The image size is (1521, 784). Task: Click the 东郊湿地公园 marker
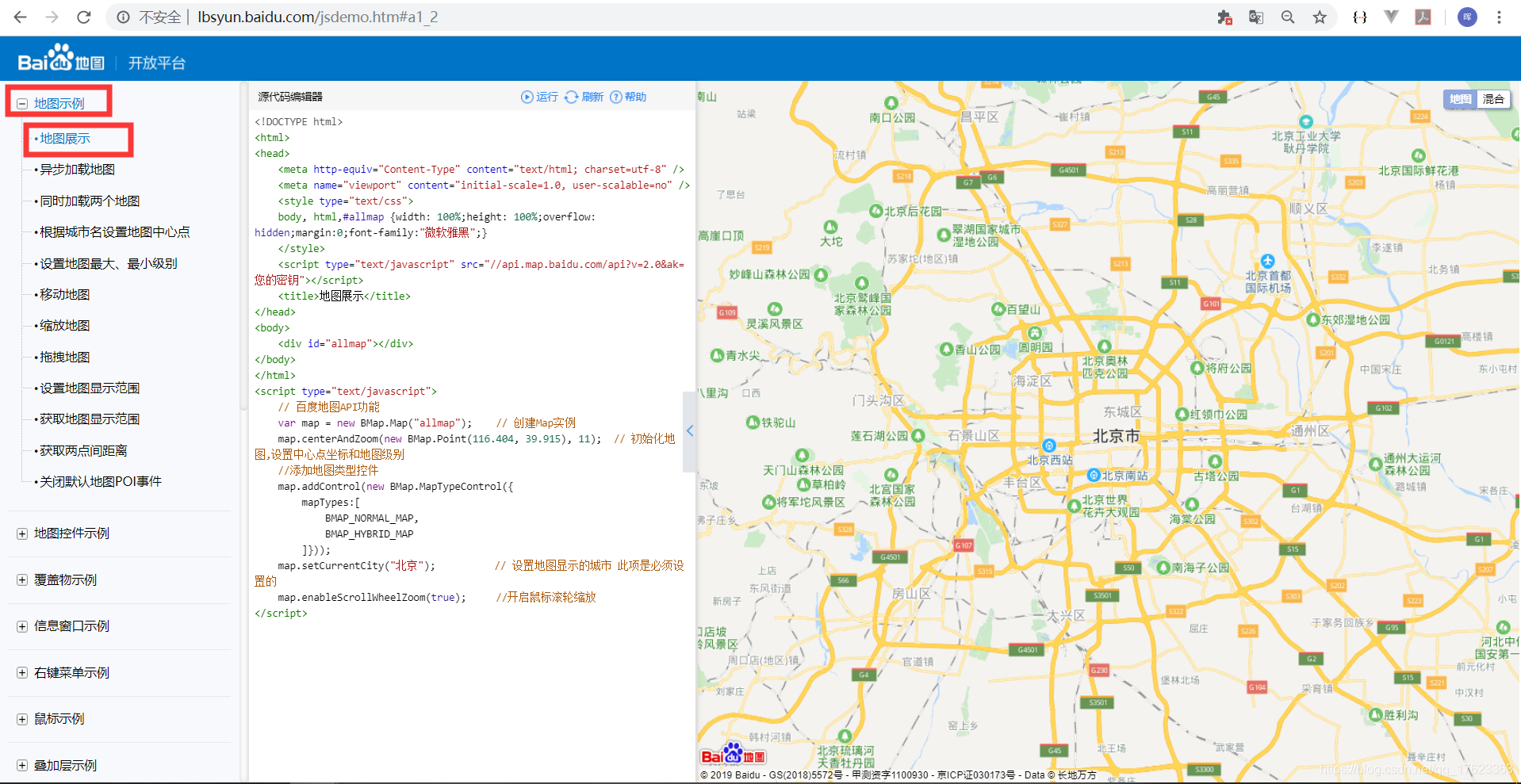pos(1312,319)
